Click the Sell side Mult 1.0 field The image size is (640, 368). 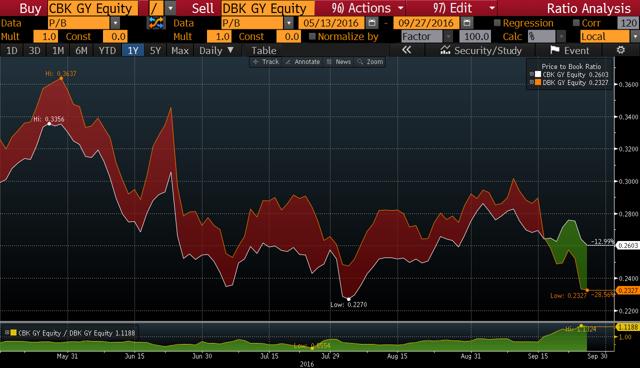pyautogui.click(x=219, y=37)
